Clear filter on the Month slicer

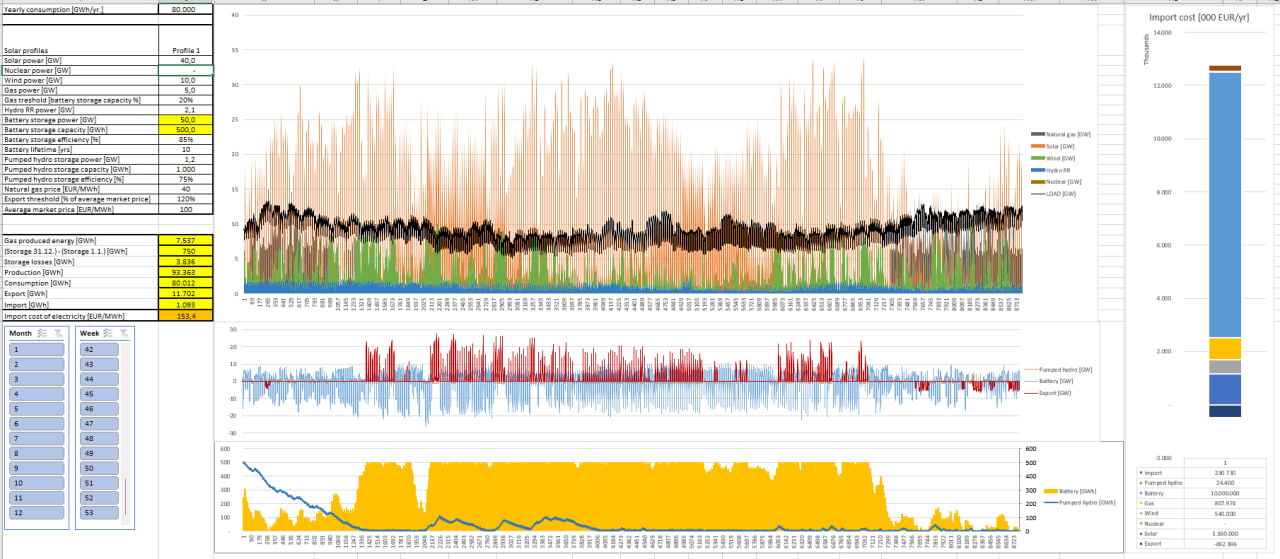(x=58, y=333)
